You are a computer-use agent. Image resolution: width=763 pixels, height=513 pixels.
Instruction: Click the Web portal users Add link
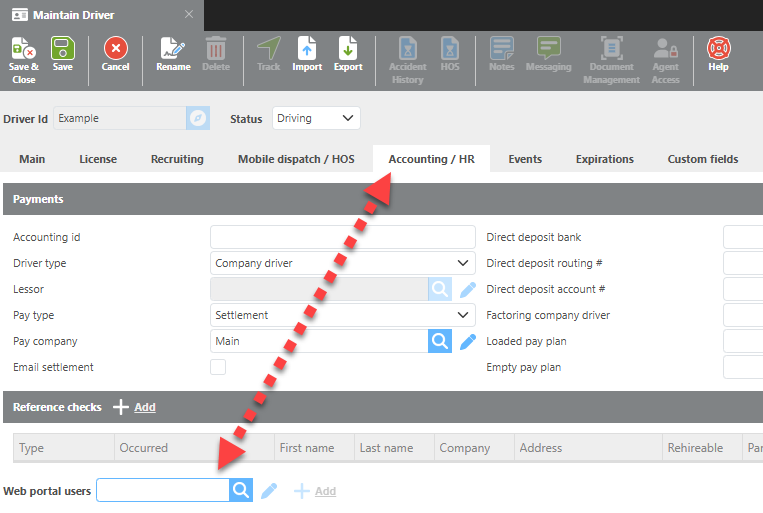[x=325, y=491]
